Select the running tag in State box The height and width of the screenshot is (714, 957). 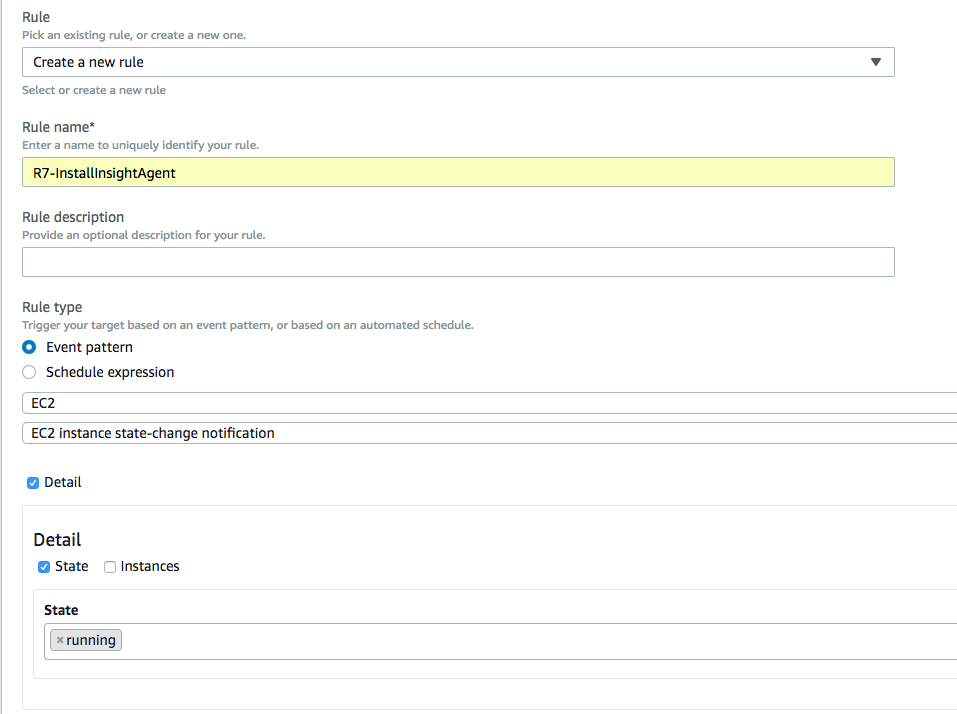click(91, 641)
